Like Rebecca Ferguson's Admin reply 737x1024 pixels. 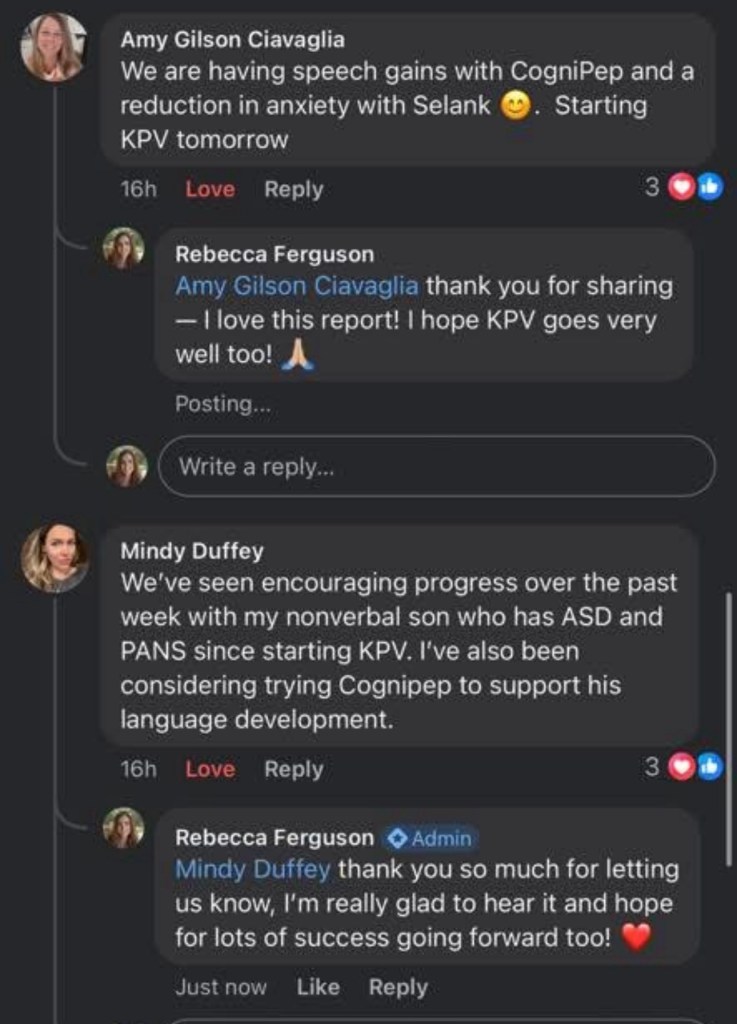(318, 987)
